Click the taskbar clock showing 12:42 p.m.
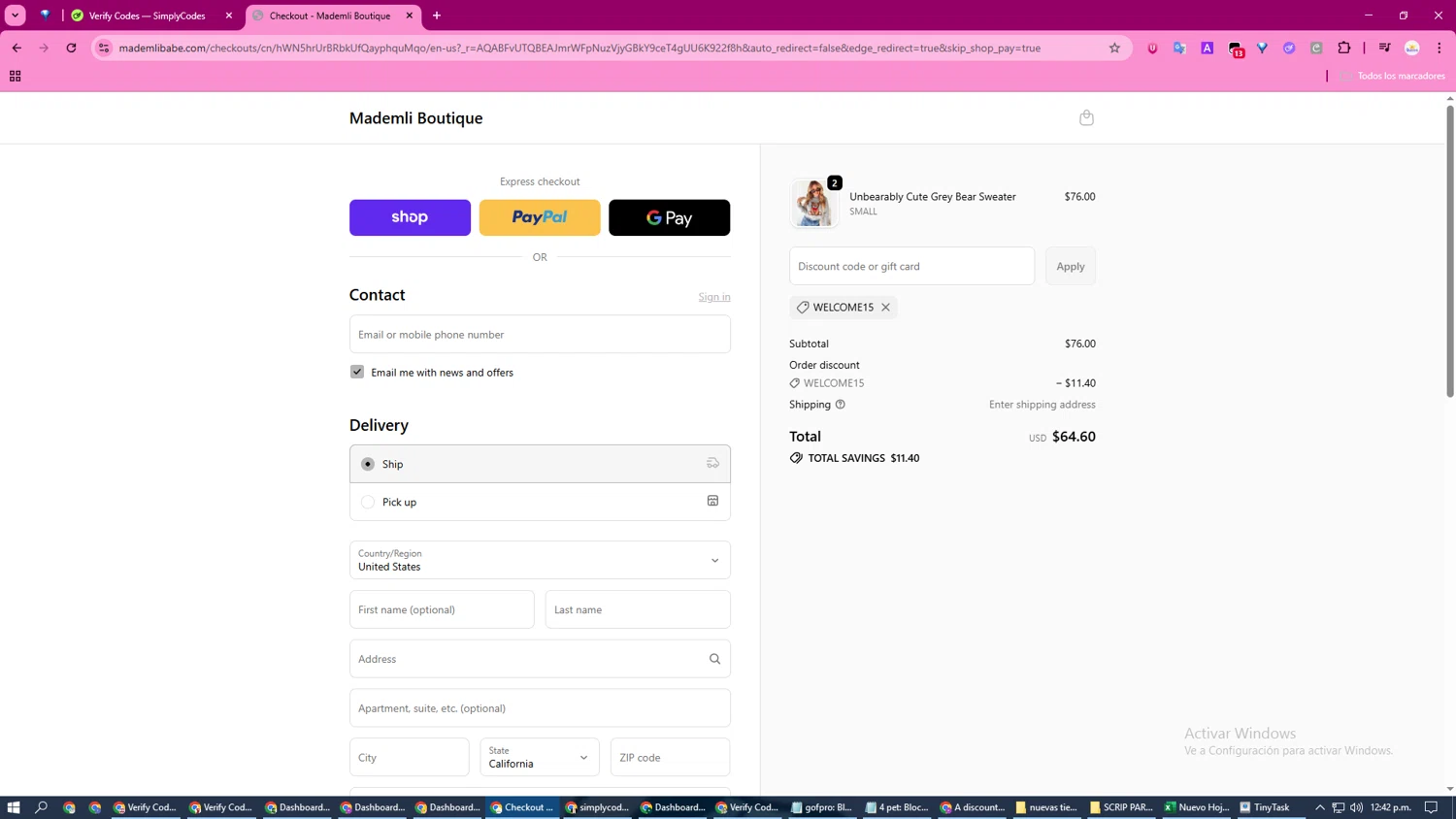The width and height of the screenshot is (1456, 819). (1390, 807)
